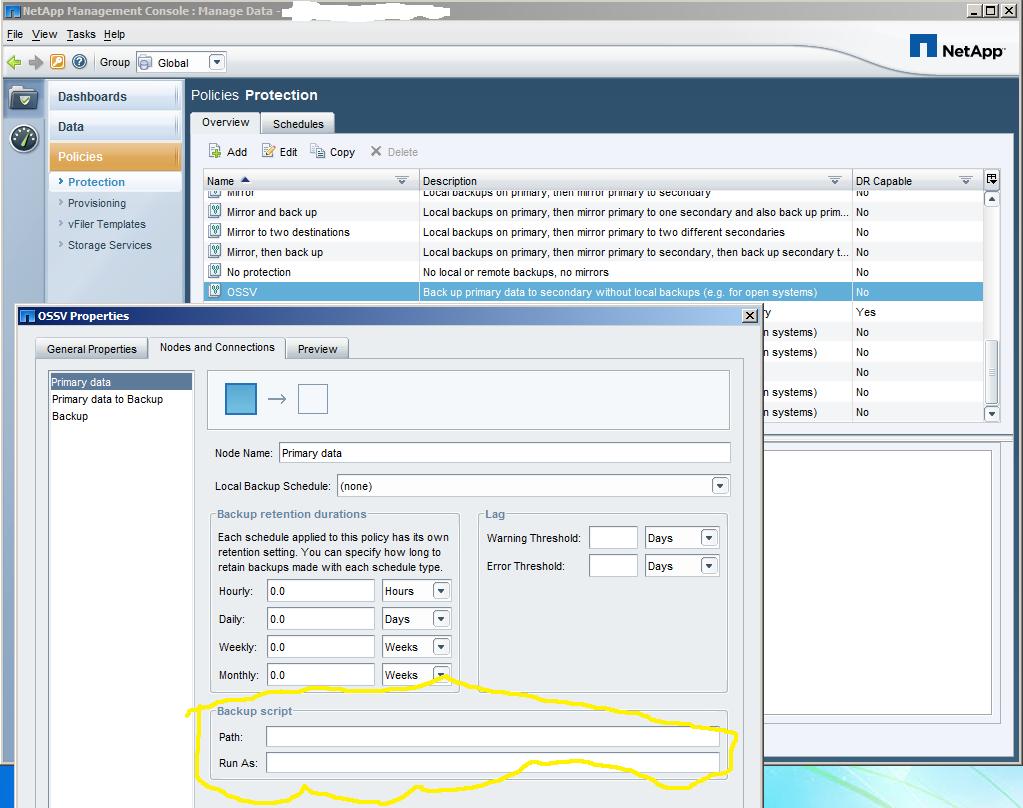Open the Dashboards navigation section
Image resolution: width=1023 pixels, height=808 pixels.
[x=114, y=97]
